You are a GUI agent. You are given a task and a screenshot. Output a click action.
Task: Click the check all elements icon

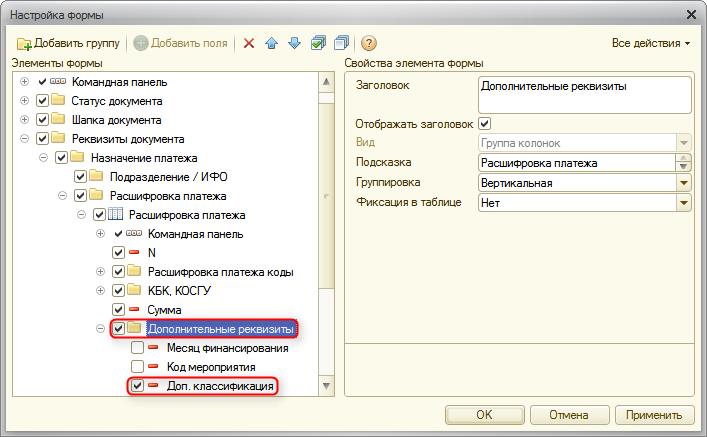tap(318, 43)
